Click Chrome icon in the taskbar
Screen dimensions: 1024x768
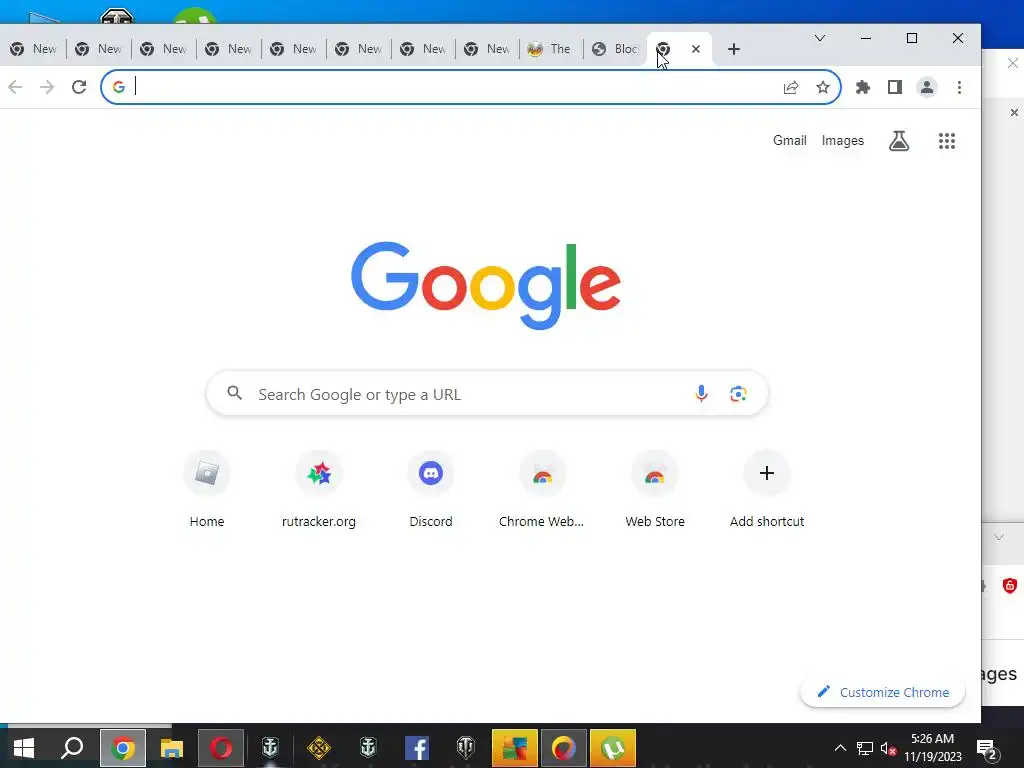pos(123,748)
